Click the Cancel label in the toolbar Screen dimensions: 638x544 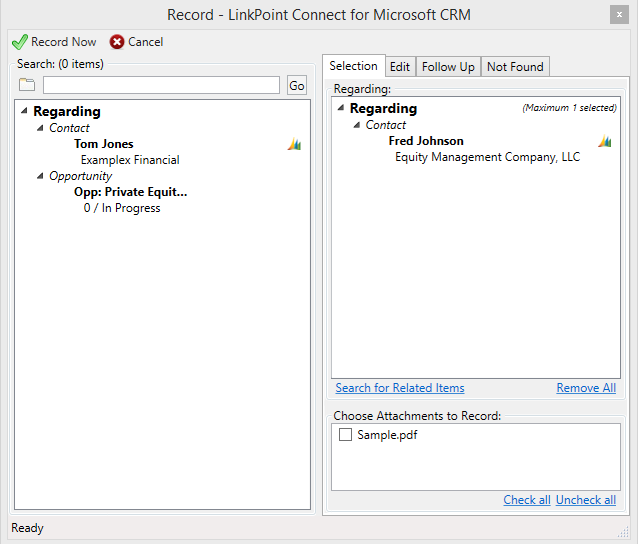pyautogui.click(x=146, y=42)
